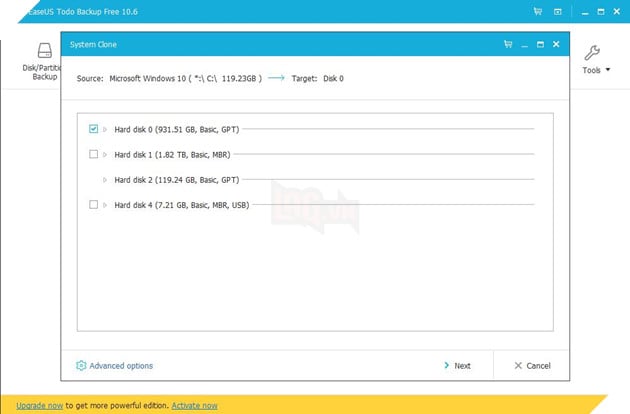Click the Cancel button
This screenshot has width=630, height=414.
pos(532,366)
